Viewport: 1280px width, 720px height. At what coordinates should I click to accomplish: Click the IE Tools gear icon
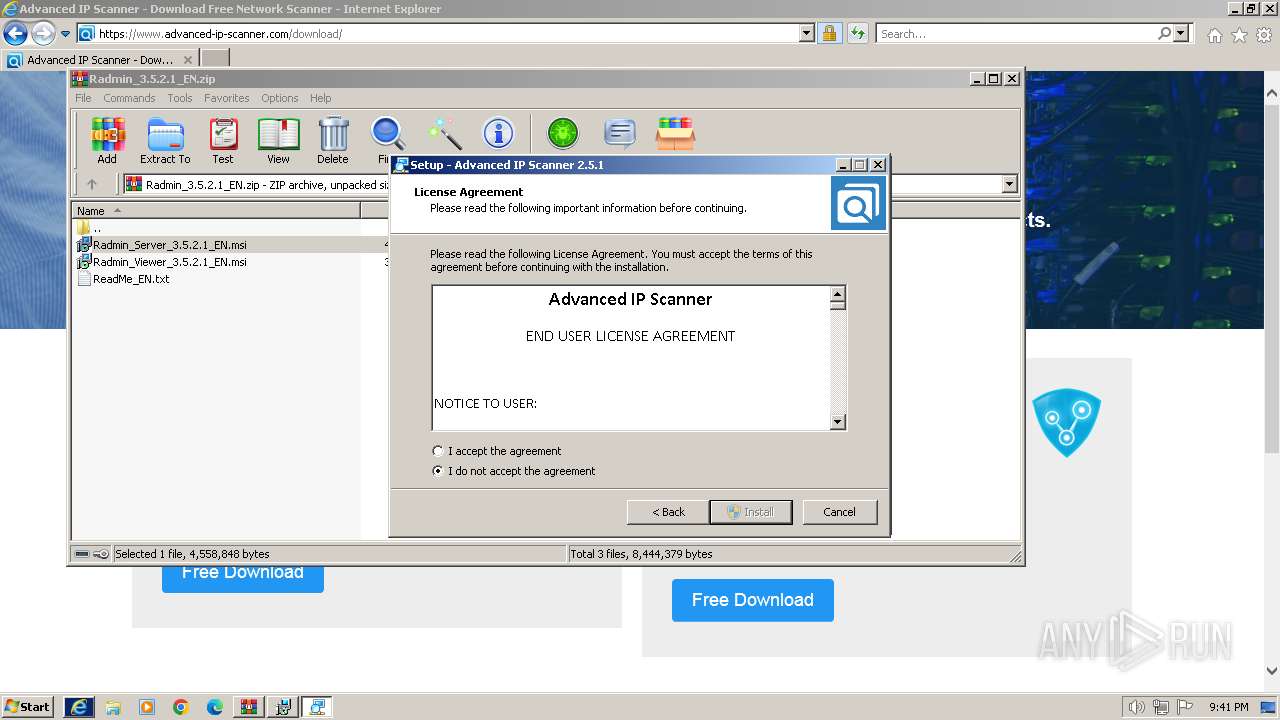tap(1264, 35)
